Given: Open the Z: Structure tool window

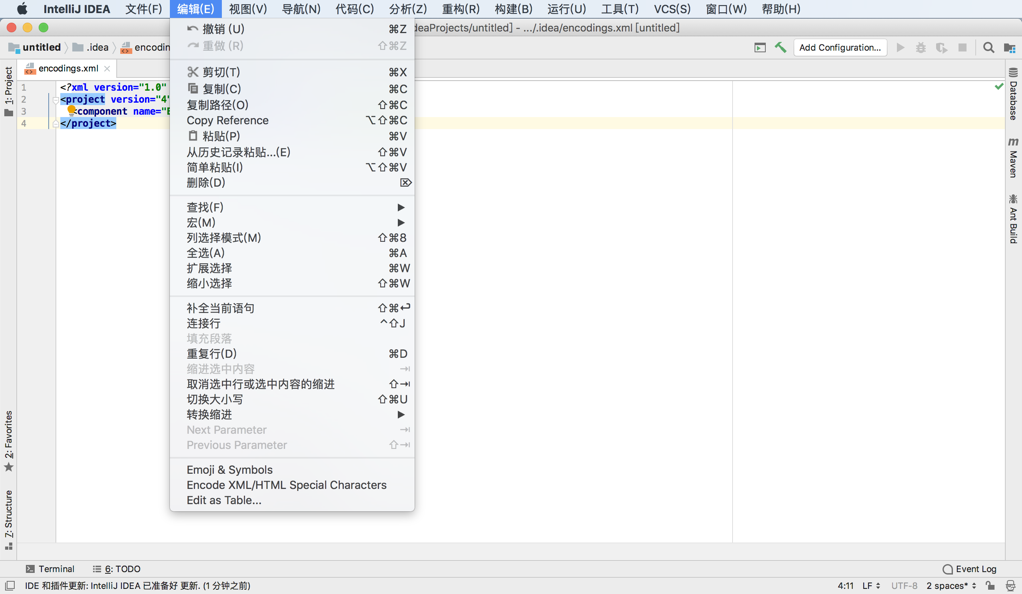Looking at the screenshot, I should pyautogui.click(x=8, y=520).
